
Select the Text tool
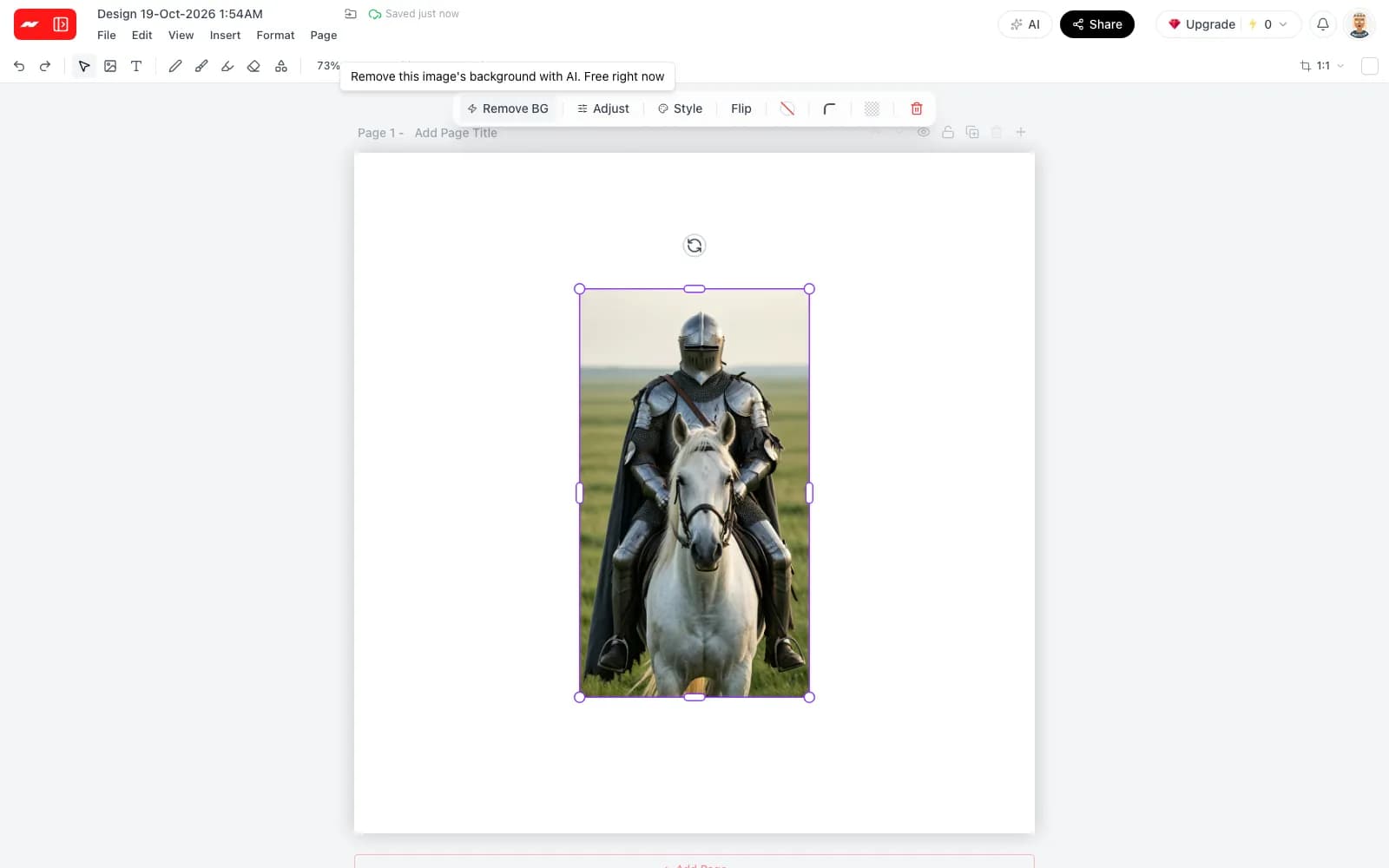click(136, 66)
